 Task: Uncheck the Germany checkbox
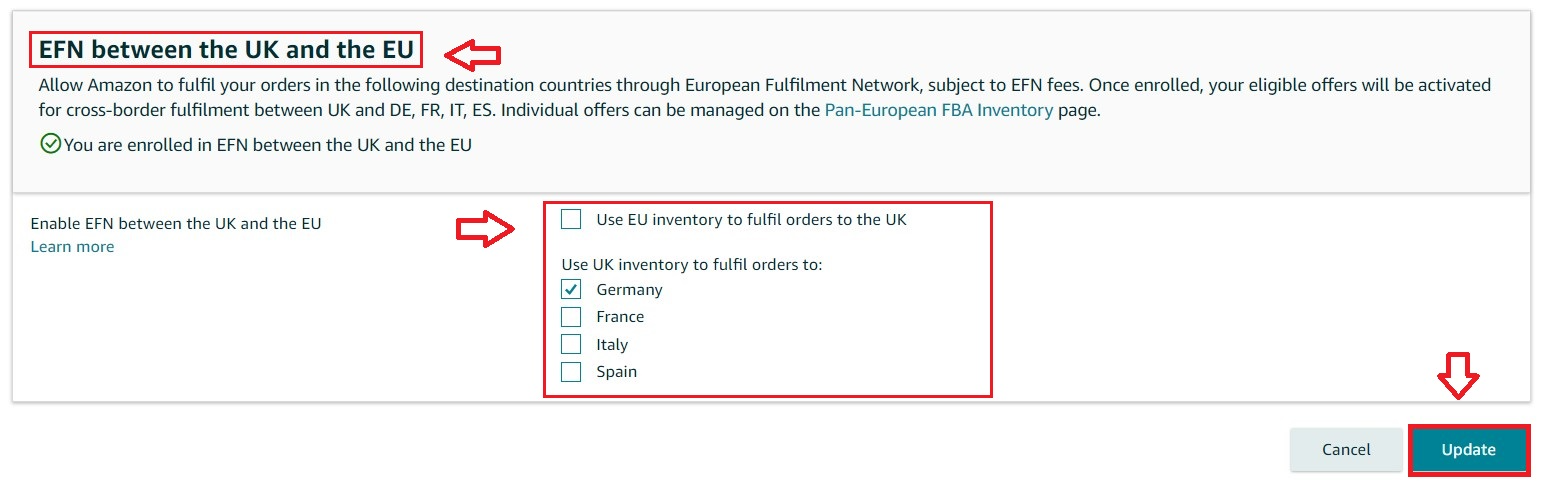pos(571,290)
